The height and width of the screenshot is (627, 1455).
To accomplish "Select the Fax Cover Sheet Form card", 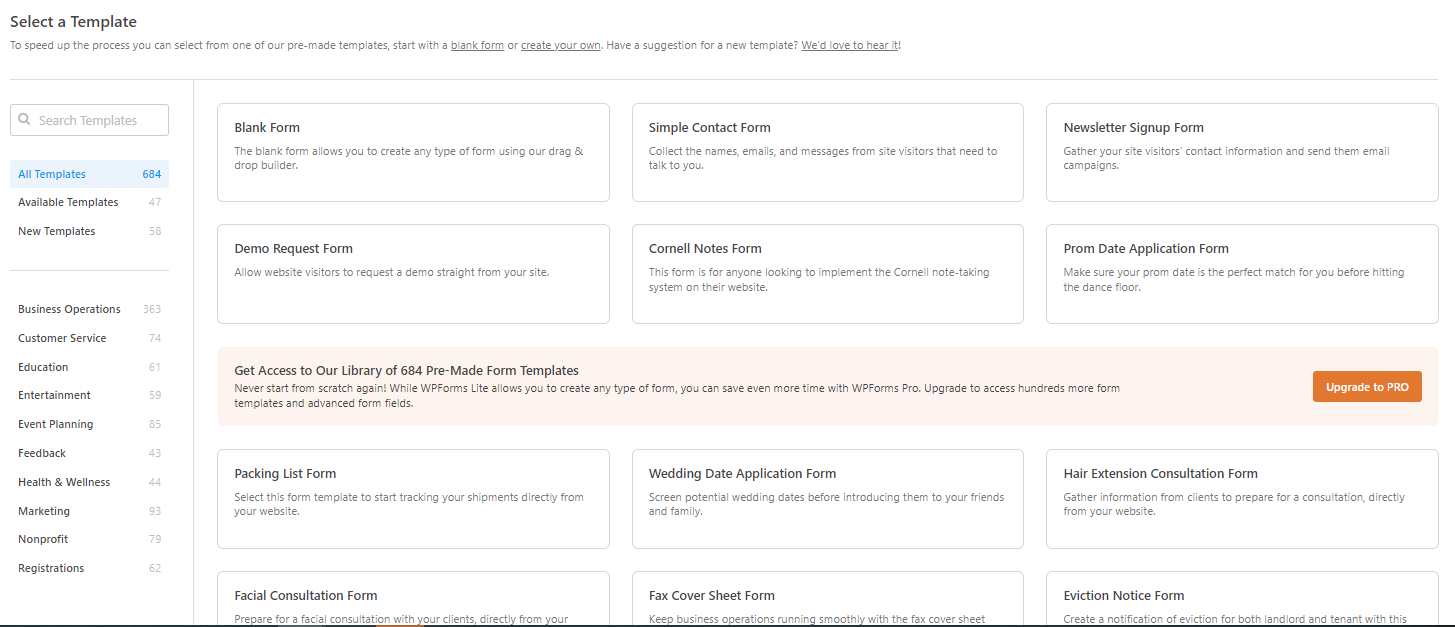I will [x=828, y=599].
